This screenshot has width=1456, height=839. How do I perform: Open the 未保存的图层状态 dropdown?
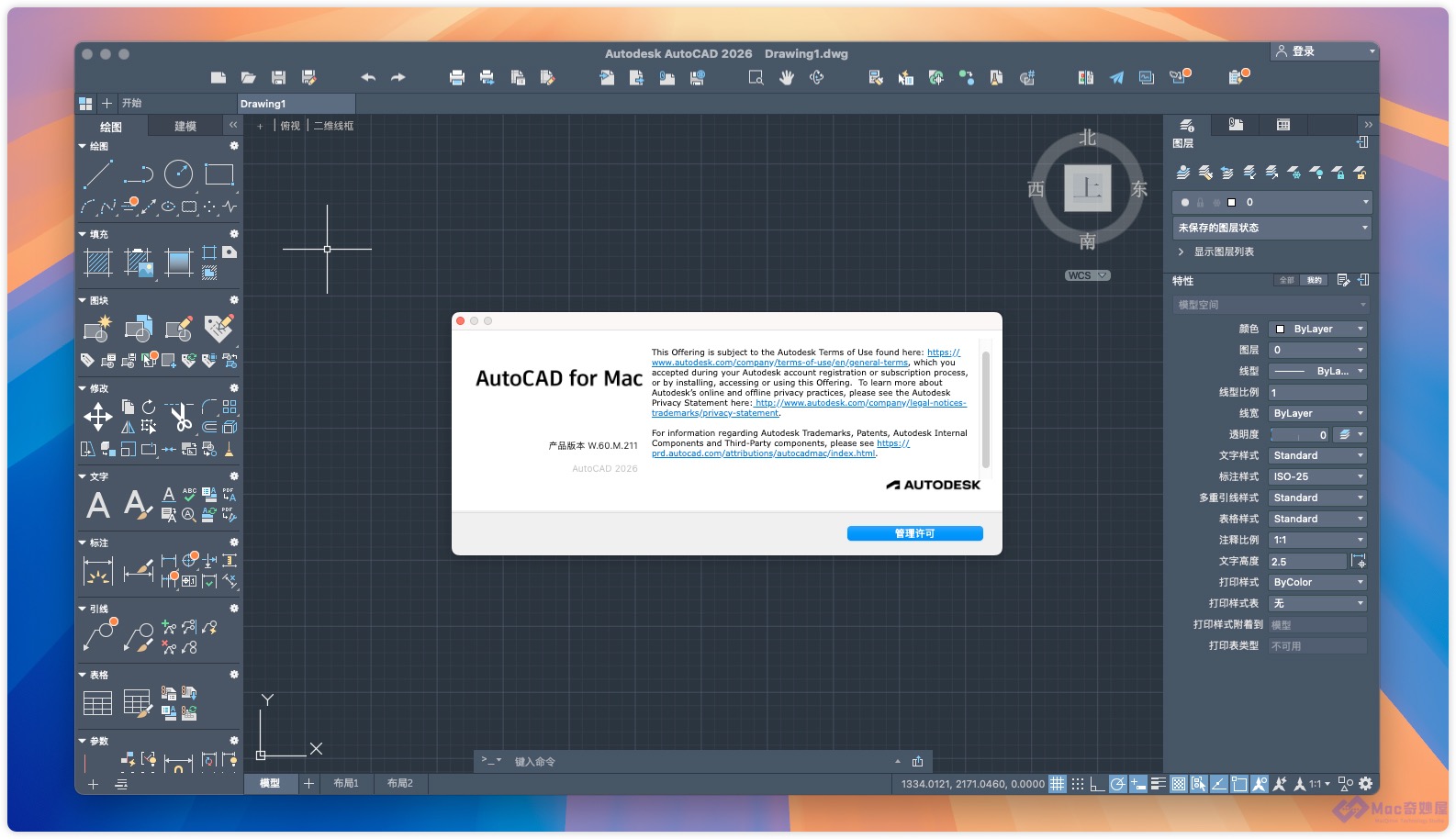point(1271,228)
